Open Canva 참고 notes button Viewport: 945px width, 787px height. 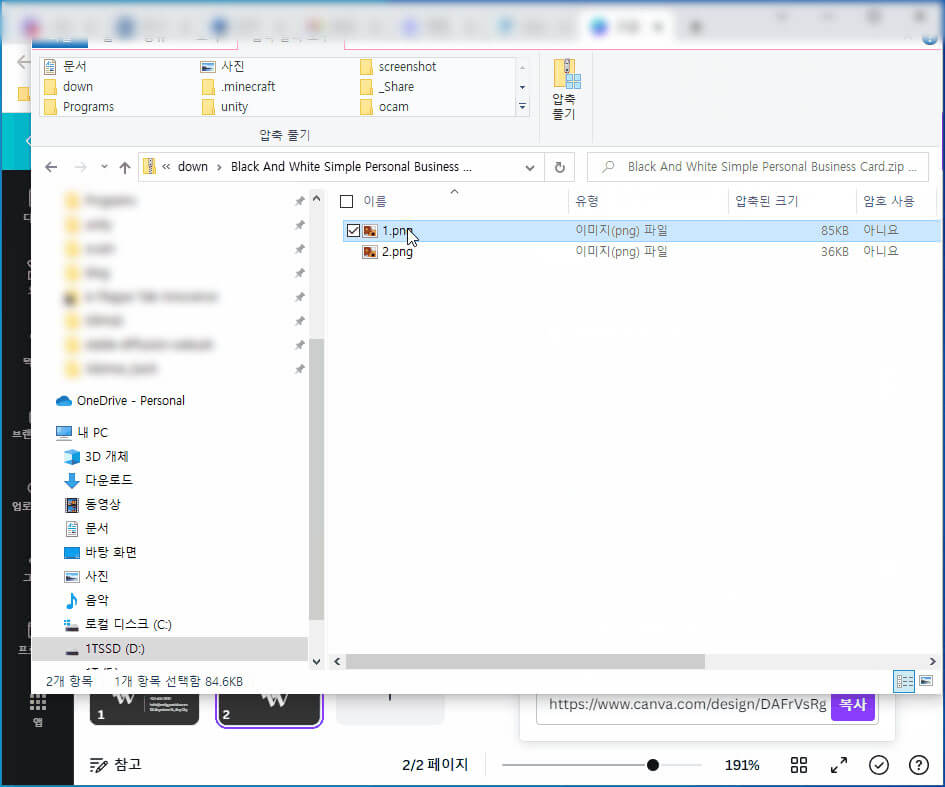click(x=116, y=765)
